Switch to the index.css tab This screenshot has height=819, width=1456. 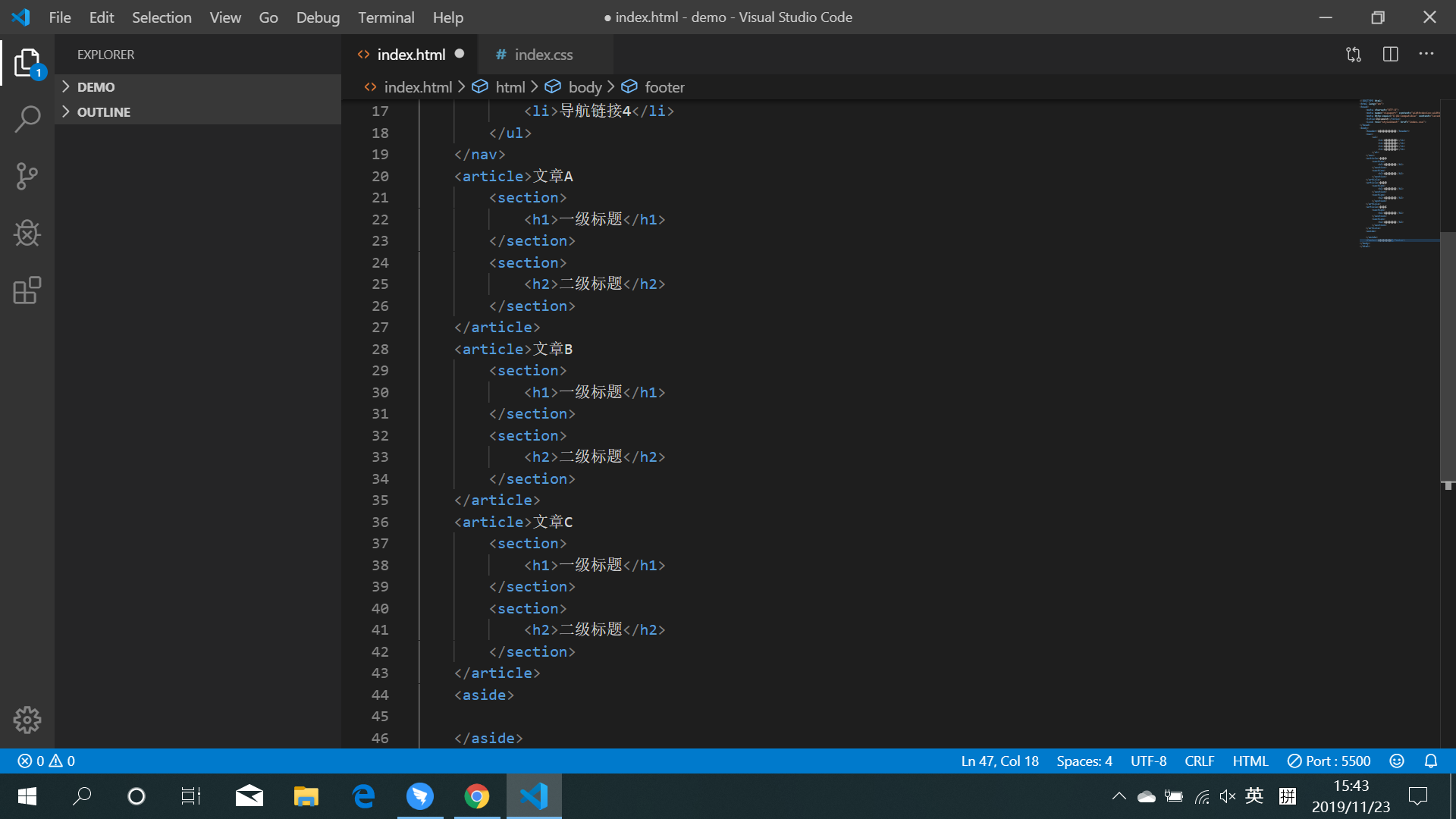pyautogui.click(x=545, y=54)
